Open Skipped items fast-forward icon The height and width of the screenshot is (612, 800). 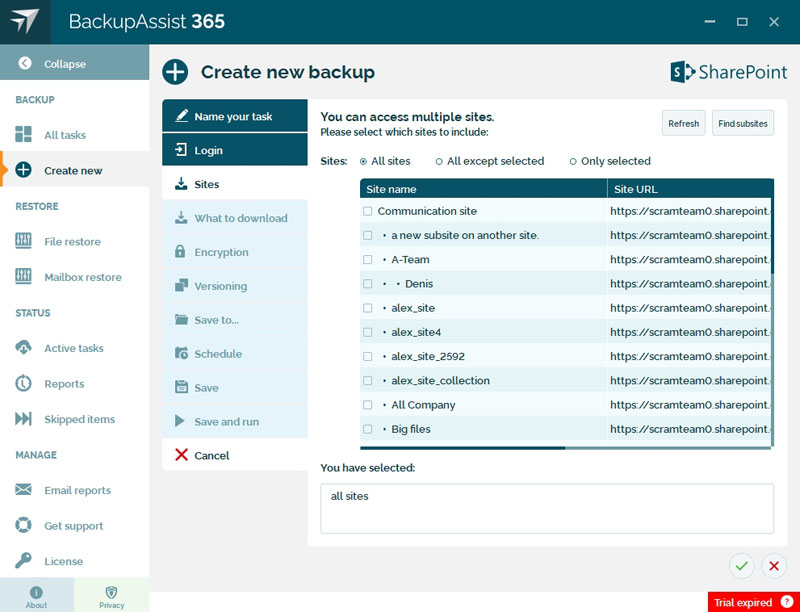23,419
